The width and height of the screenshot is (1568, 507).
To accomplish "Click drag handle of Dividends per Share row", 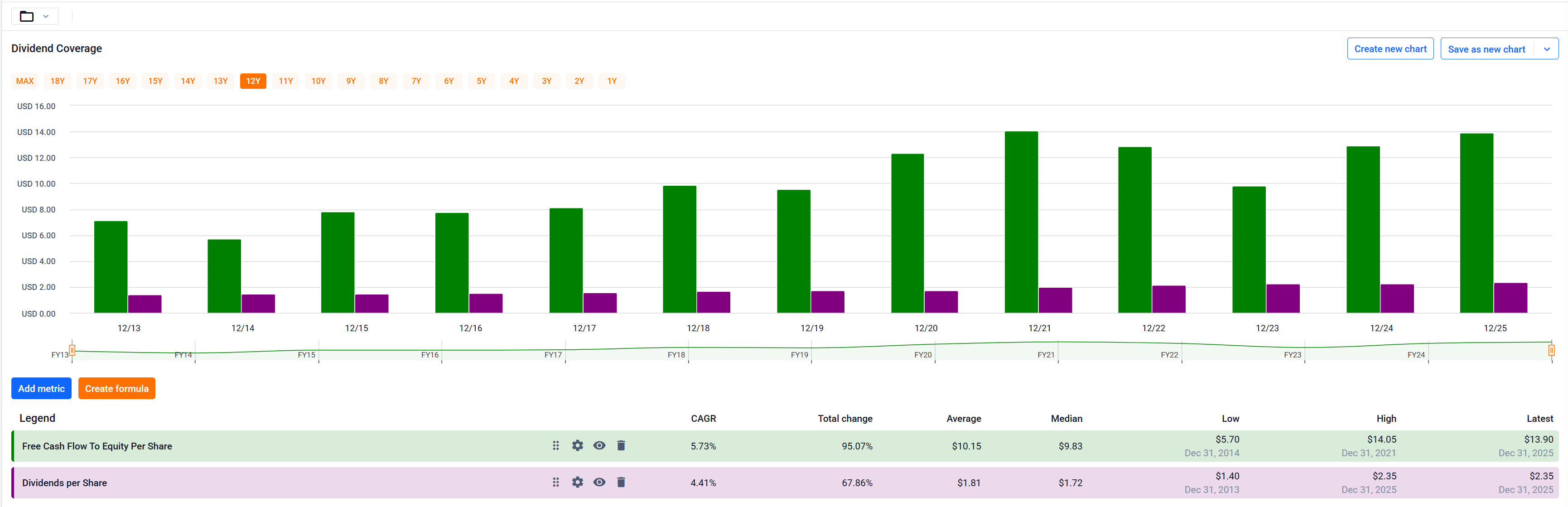I will [x=555, y=482].
